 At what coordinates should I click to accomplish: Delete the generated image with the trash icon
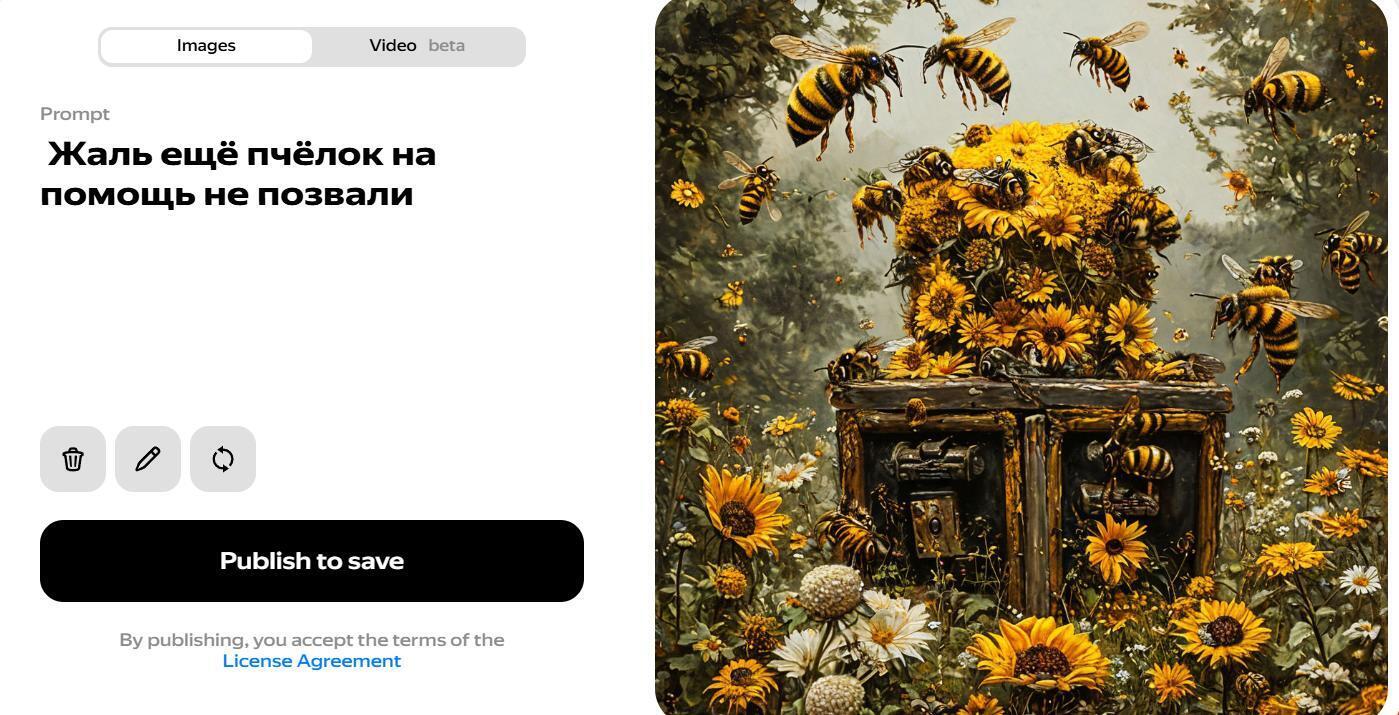pyautogui.click(x=73, y=459)
